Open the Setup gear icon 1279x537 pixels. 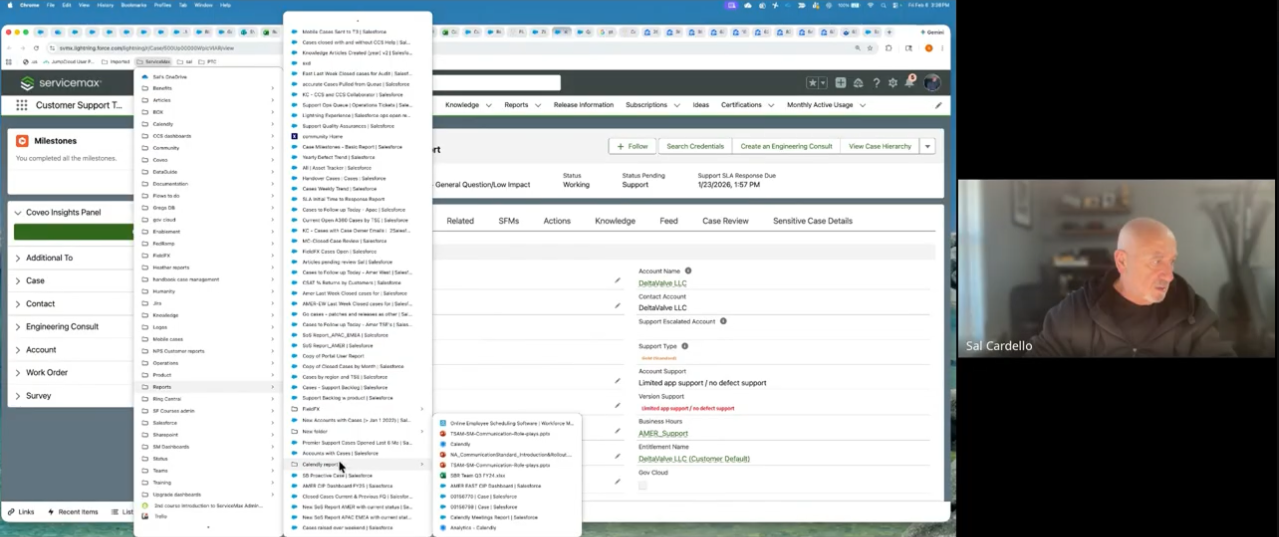point(893,83)
